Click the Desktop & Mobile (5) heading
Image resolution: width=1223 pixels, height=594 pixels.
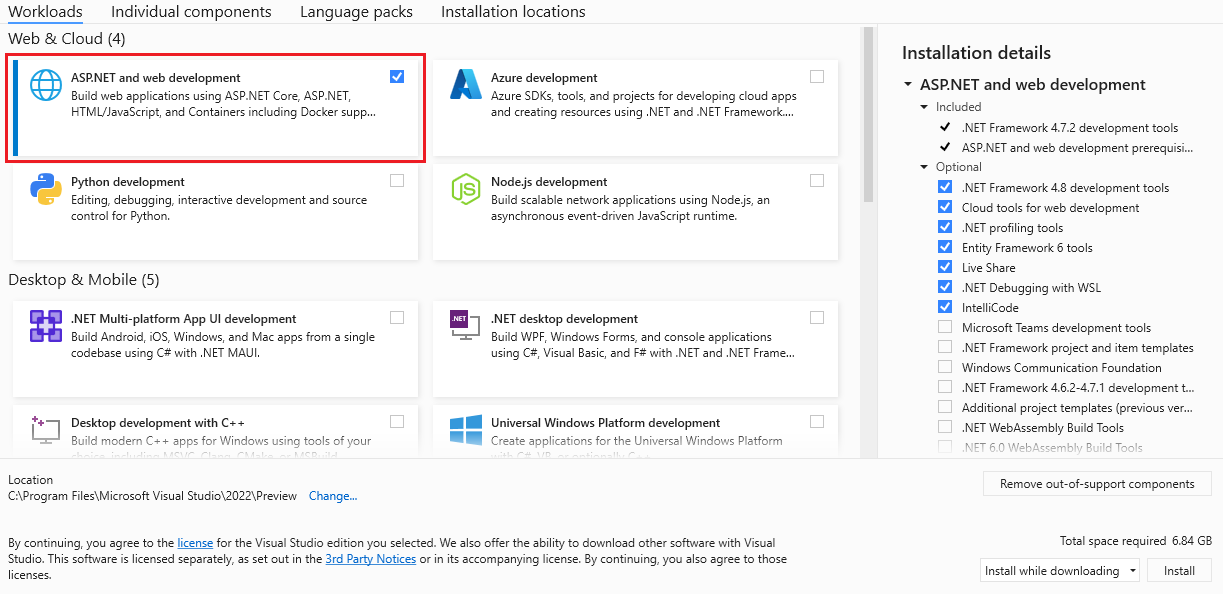(x=83, y=279)
